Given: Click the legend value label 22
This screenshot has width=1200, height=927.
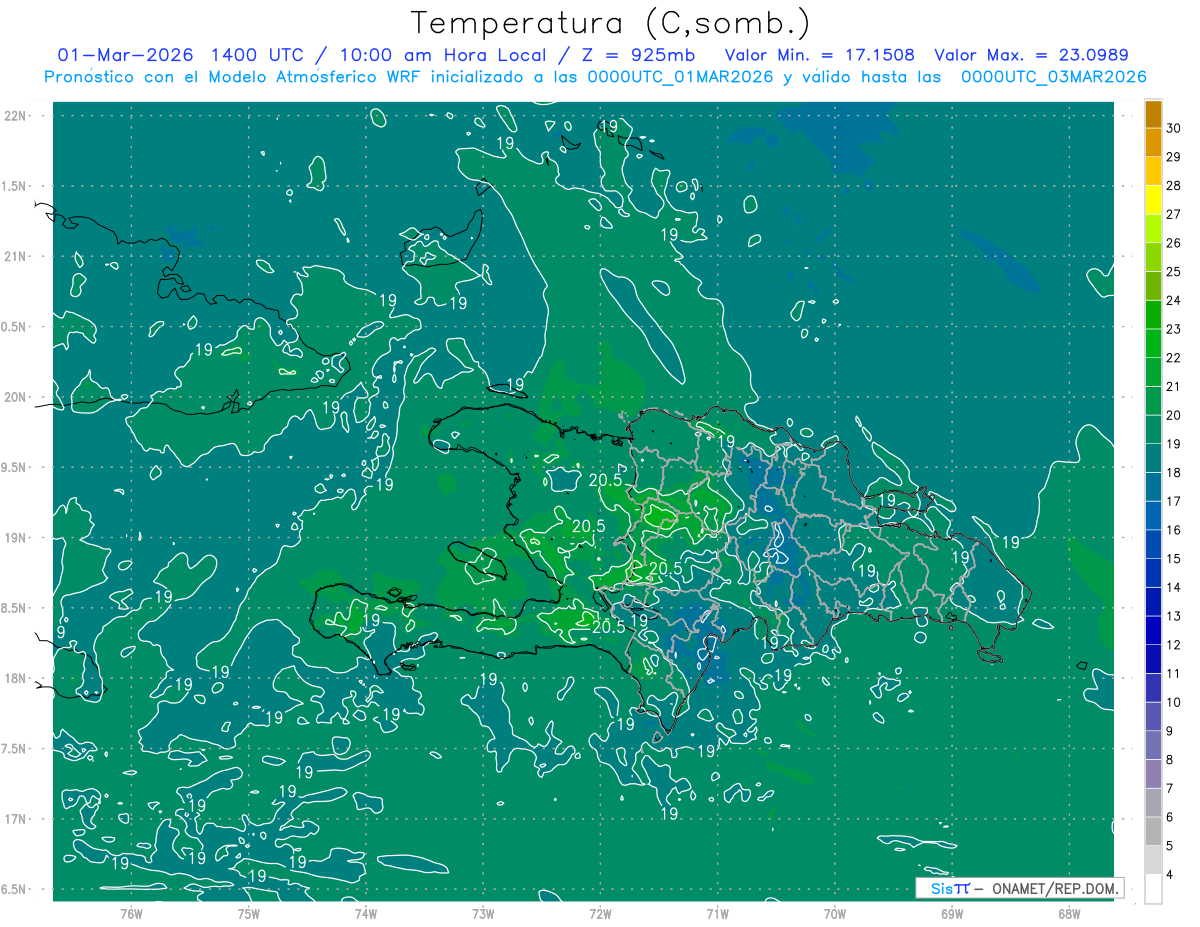Looking at the screenshot, I should coord(1174,358).
